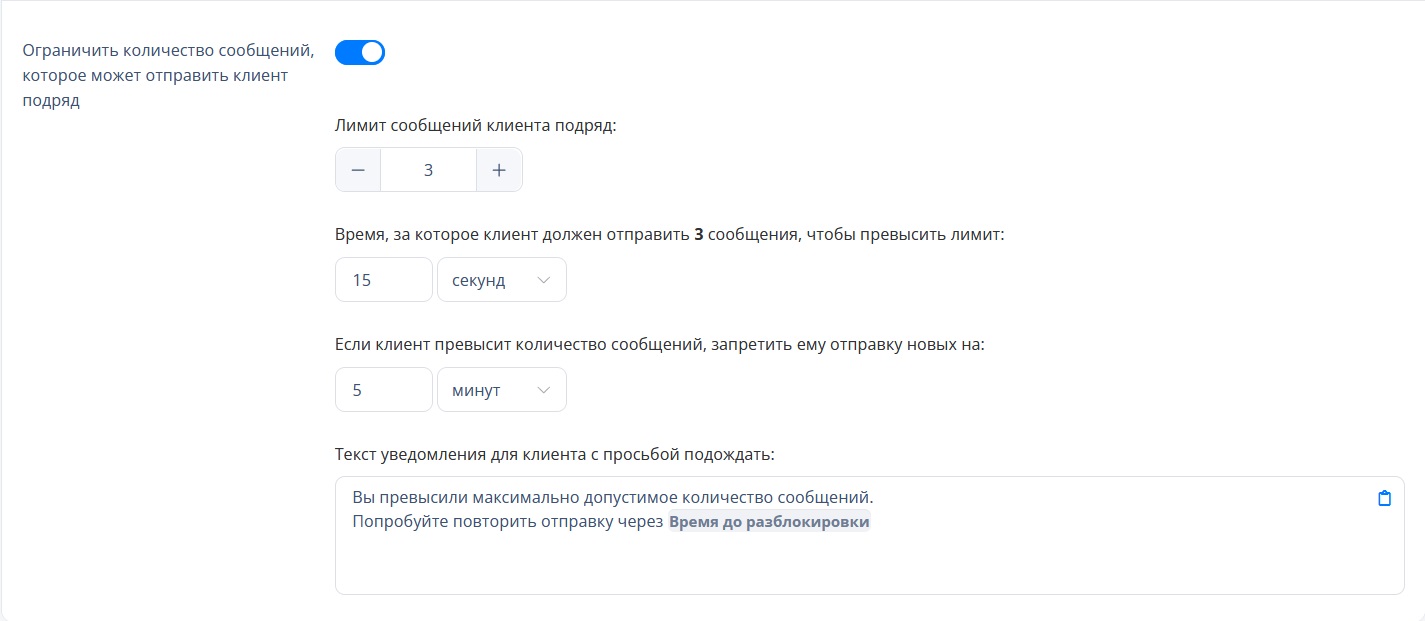Click the message limit value field showing 3

[428, 170]
